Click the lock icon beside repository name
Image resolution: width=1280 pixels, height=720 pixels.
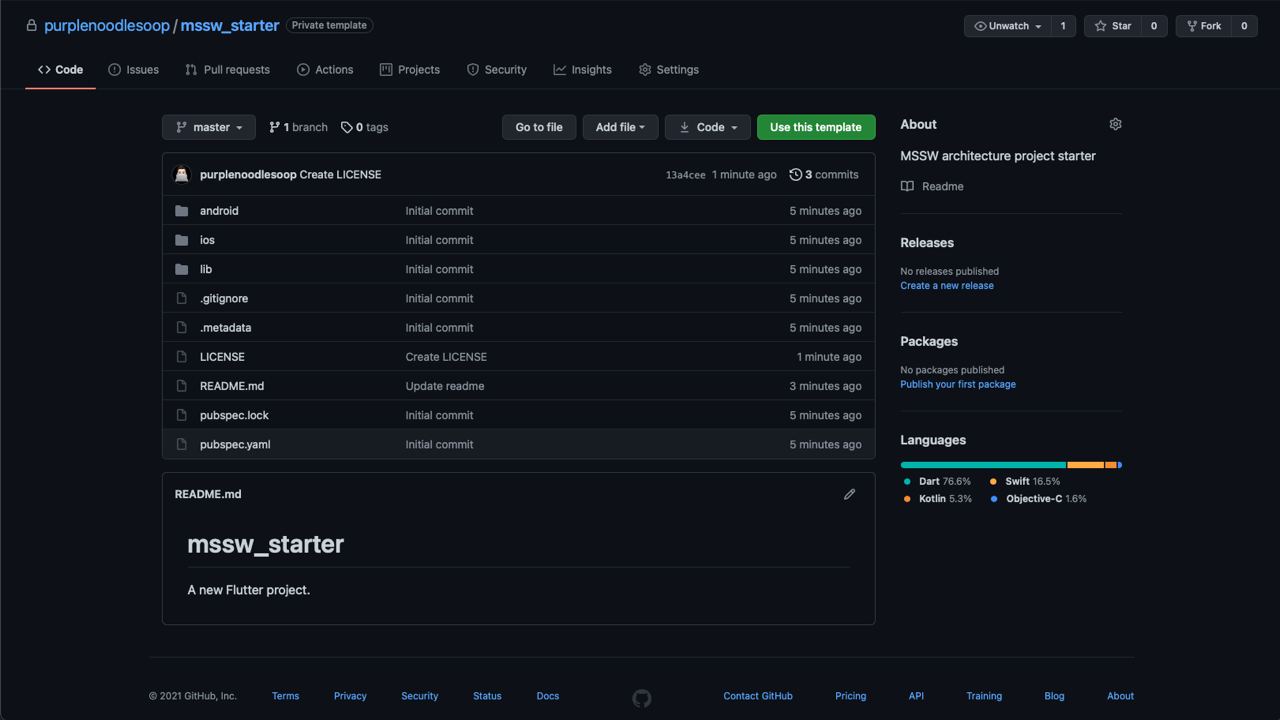click(31, 26)
